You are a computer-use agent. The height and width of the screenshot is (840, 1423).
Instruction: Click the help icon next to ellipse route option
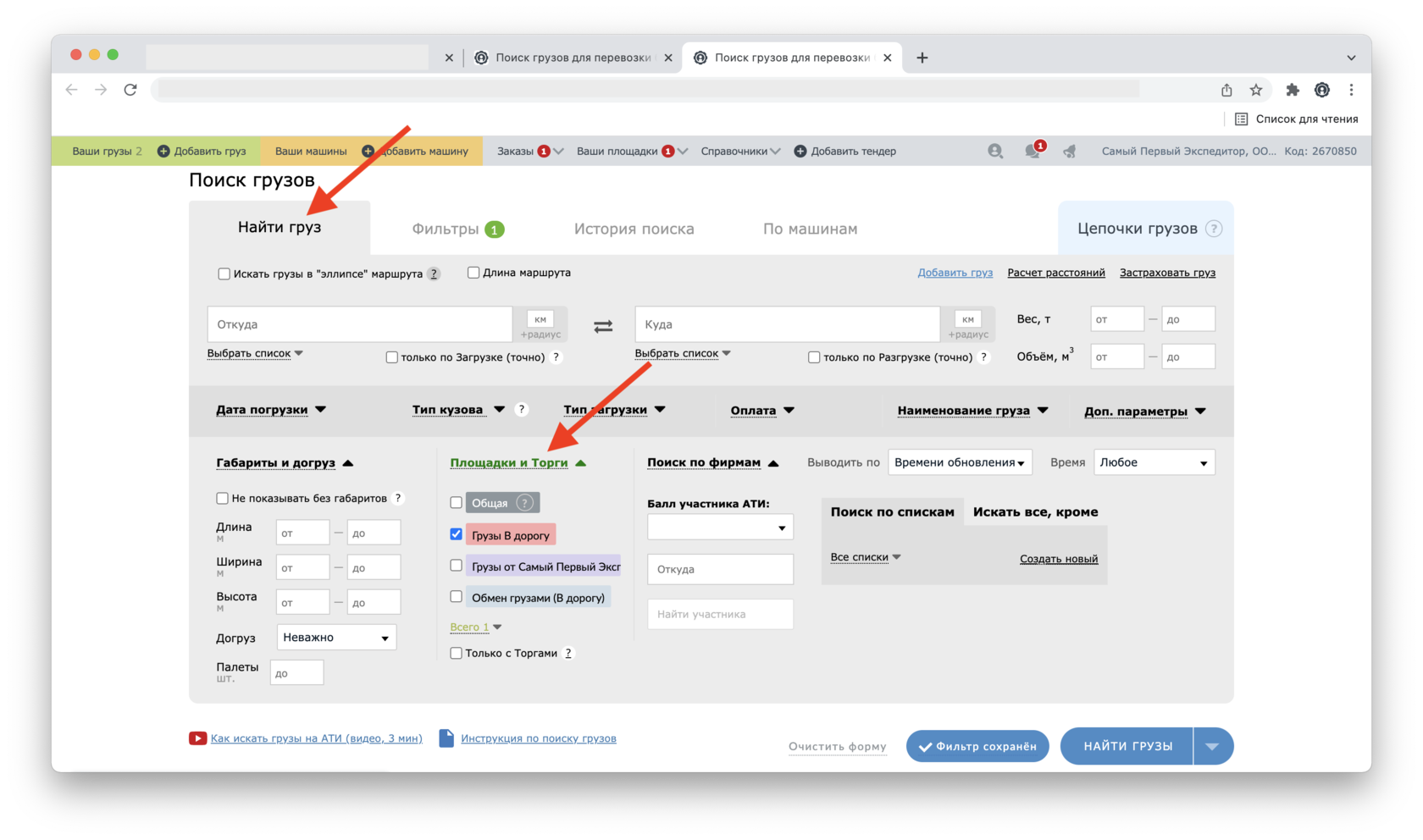tap(434, 274)
